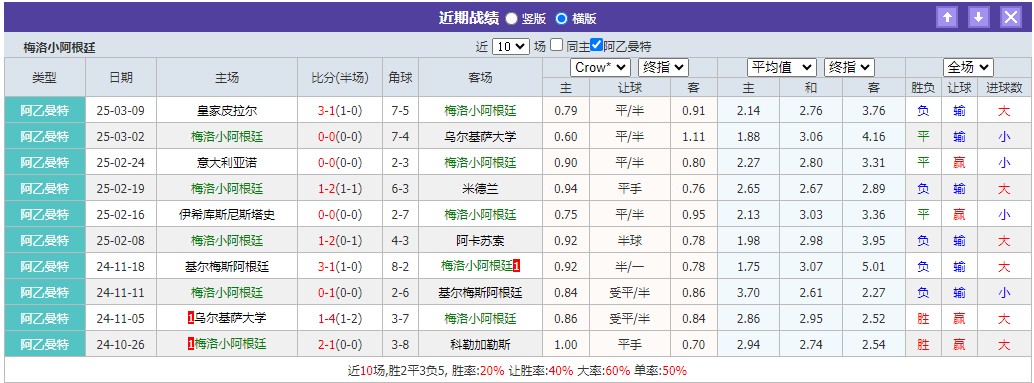Toggle the 同主 checkbox
The width and height of the screenshot is (1034, 383).
tap(557, 45)
